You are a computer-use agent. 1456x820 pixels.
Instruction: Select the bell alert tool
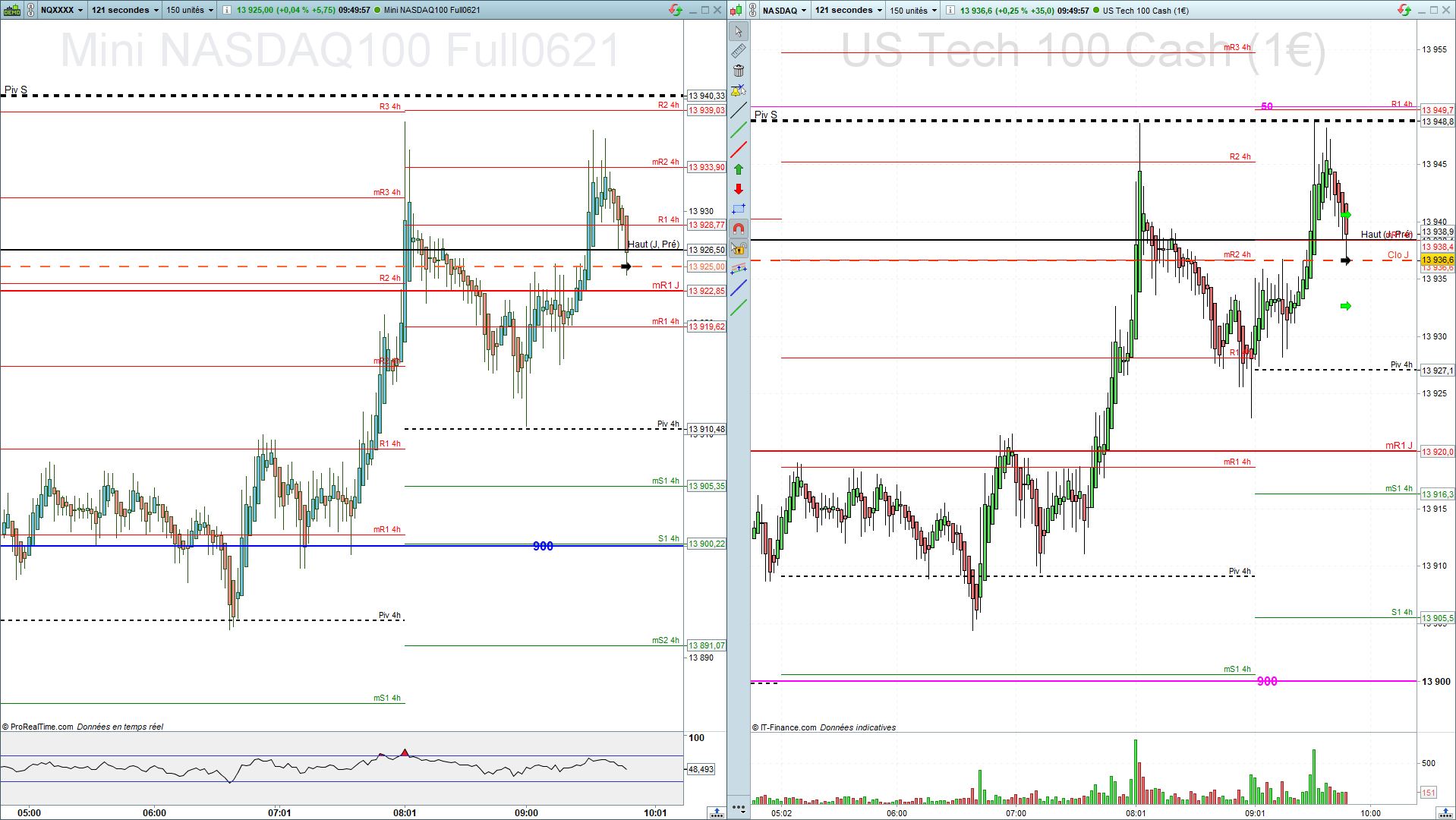[738, 91]
